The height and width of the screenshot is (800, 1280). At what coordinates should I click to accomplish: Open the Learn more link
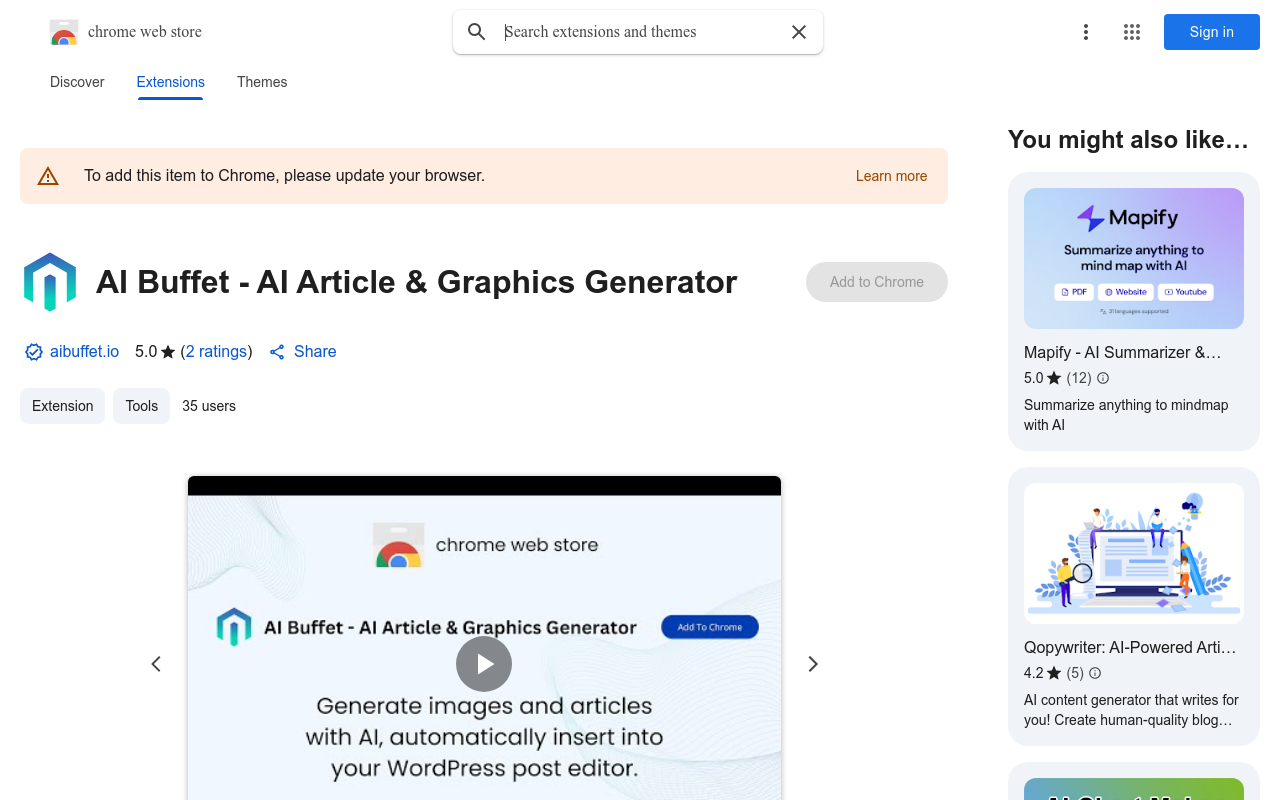891,176
